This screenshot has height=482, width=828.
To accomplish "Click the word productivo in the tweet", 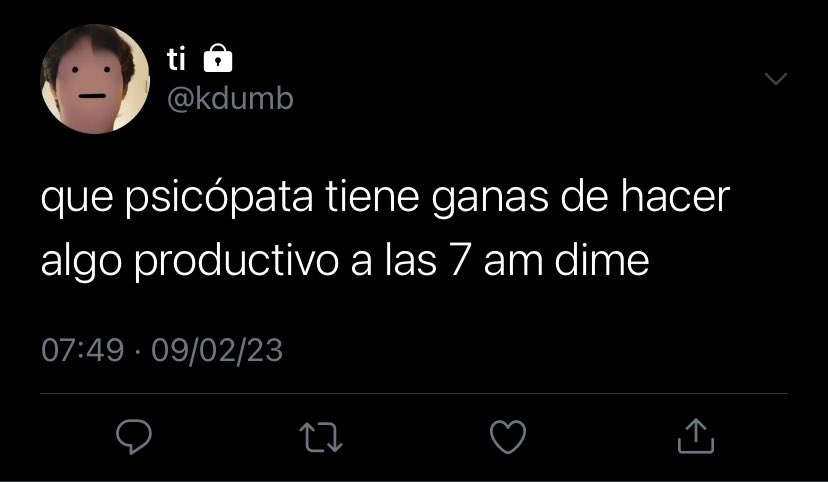I will tap(237, 260).
